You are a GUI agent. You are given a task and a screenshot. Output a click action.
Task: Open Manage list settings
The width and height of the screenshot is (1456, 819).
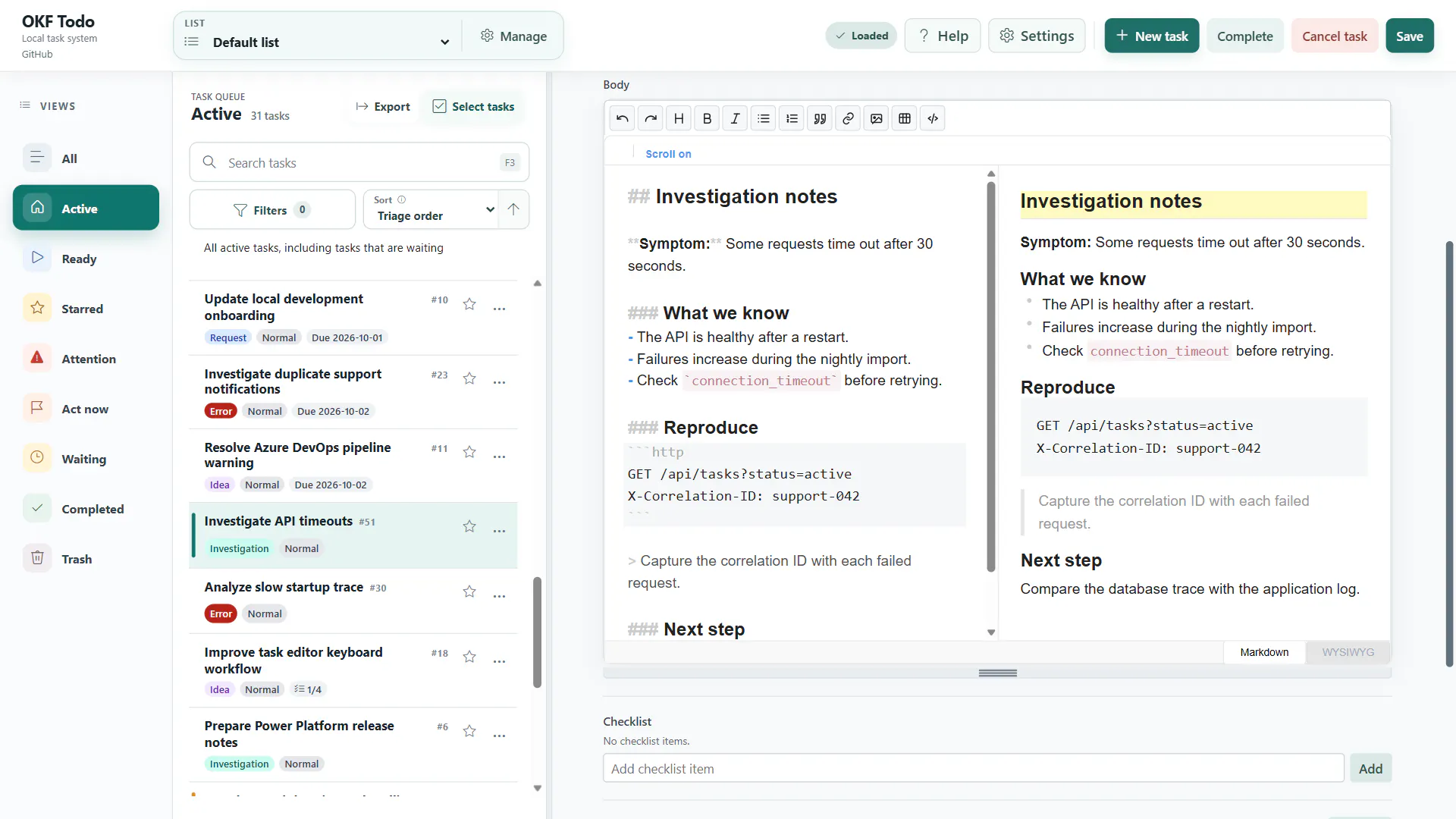(513, 36)
